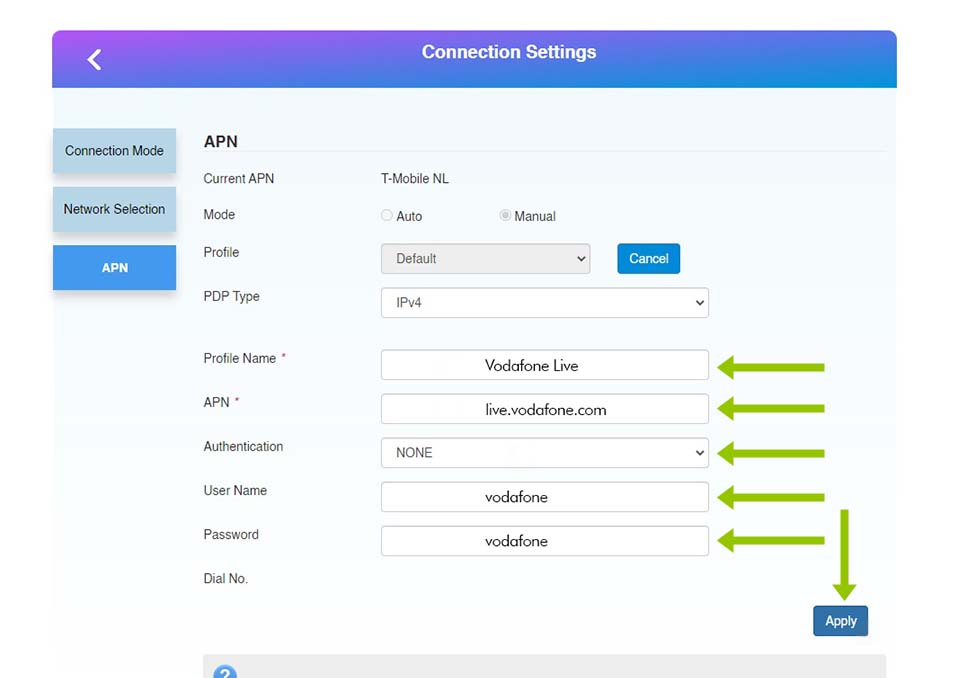Focus the Profile Name input field
Screen dimensions: 978x678
[x=544, y=366]
